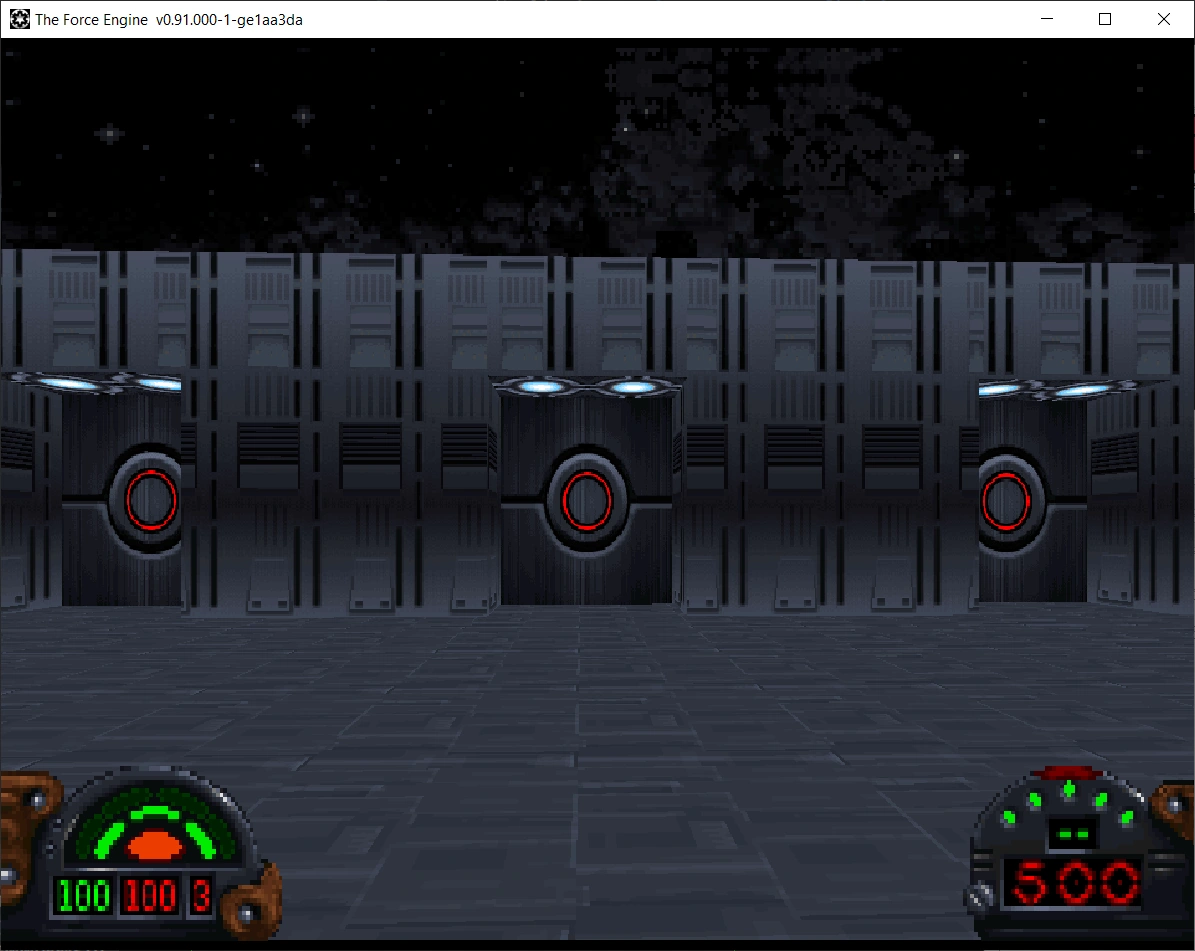Screen dimensions: 1195x951
Task: Click the red health value 100 on HUD
Action: (149, 895)
